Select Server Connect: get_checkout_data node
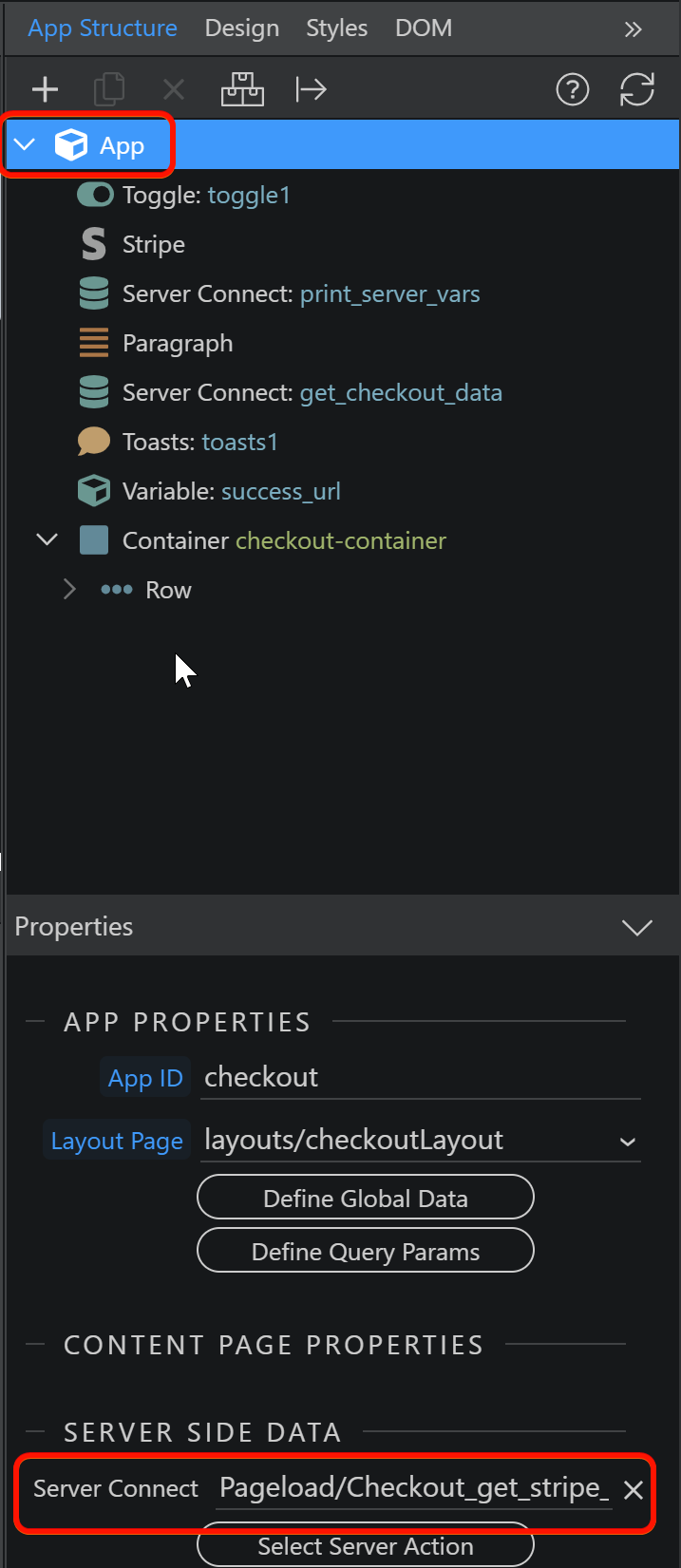The width and height of the screenshot is (681, 1568). pyautogui.click(x=312, y=393)
